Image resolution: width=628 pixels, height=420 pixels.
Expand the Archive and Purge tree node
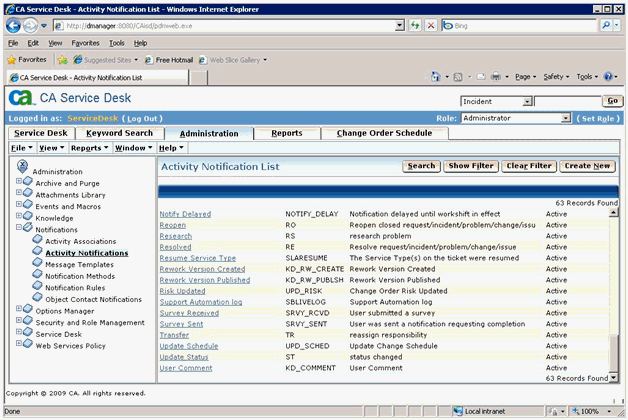[x=18, y=181]
